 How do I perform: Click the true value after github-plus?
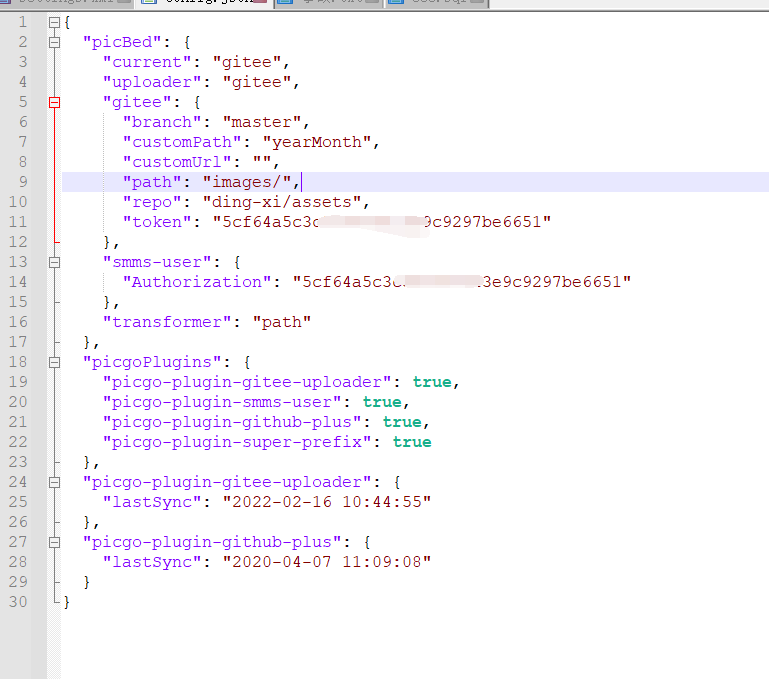click(x=402, y=422)
